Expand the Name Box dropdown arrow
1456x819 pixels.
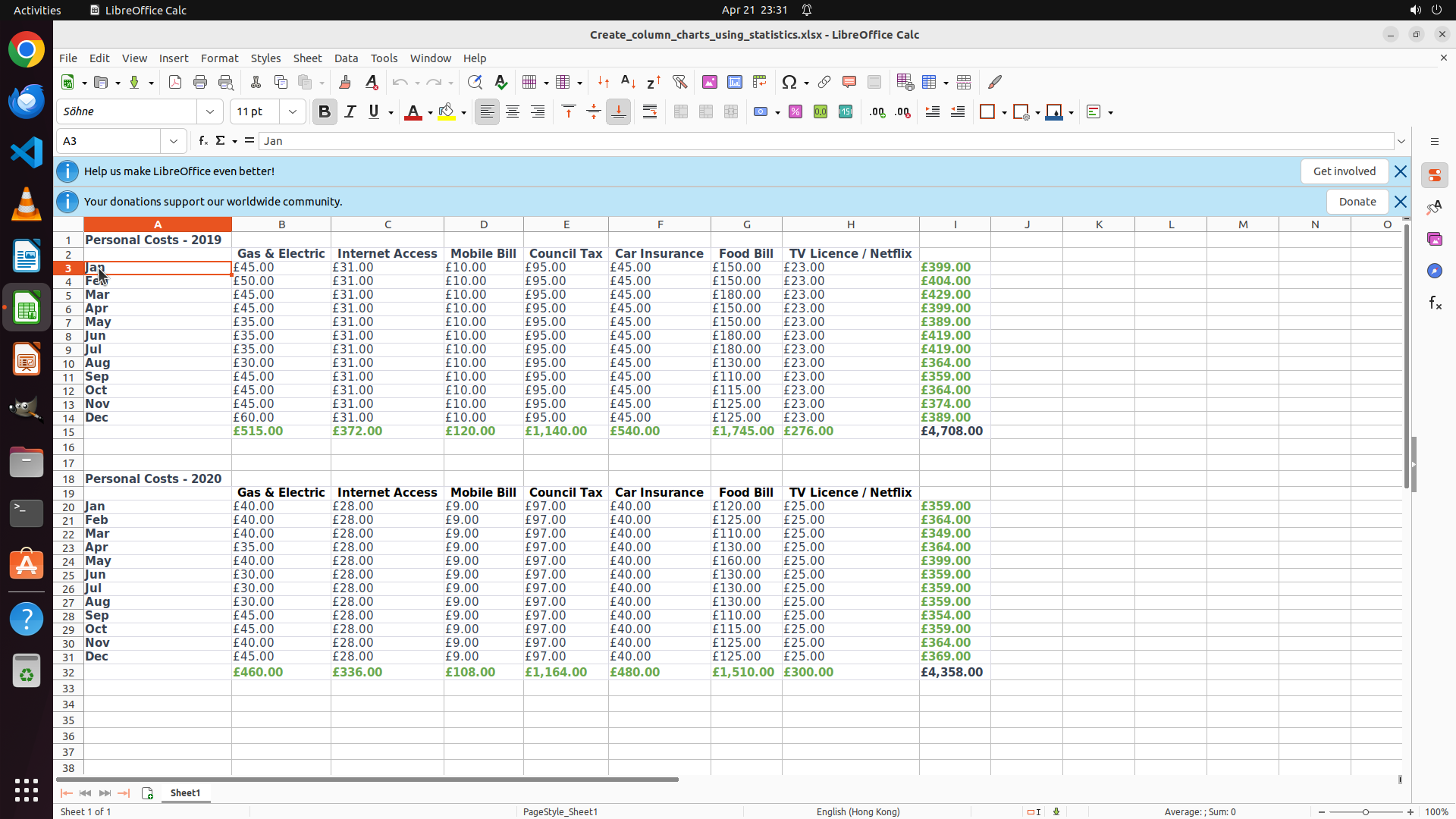pos(174,141)
